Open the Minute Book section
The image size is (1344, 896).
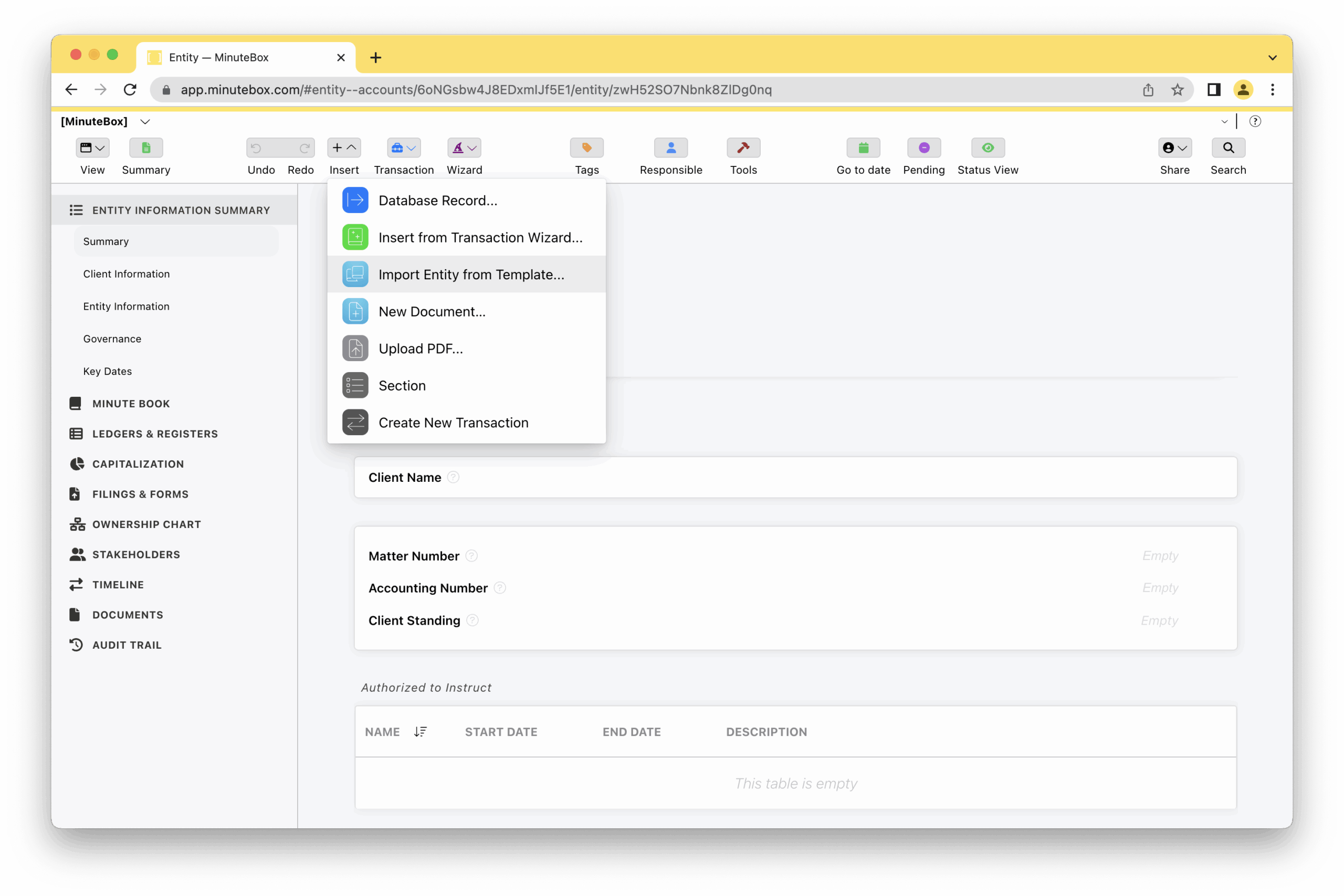[x=131, y=404]
